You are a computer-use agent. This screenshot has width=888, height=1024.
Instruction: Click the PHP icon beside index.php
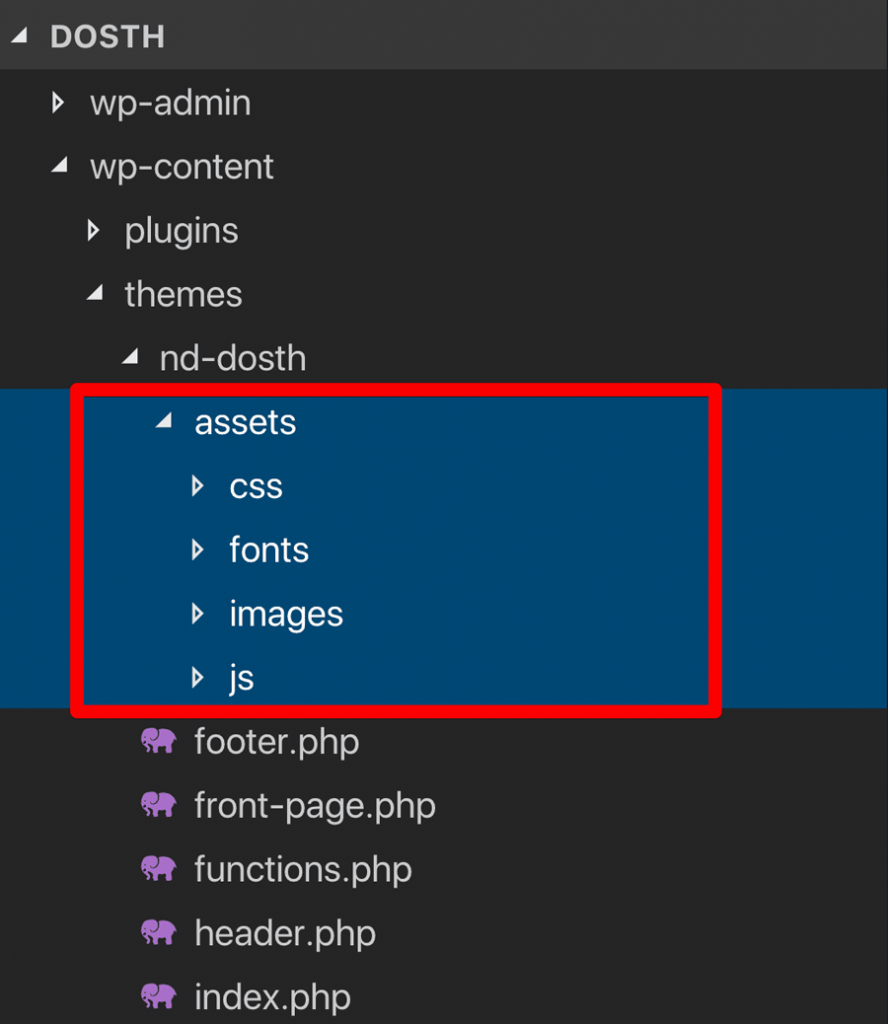pos(159,997)
